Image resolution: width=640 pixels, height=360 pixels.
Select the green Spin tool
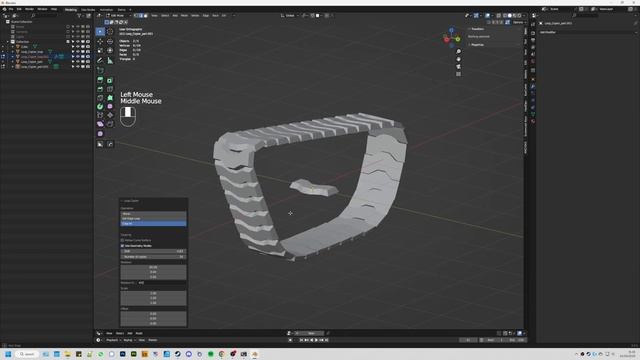[100, 107]
